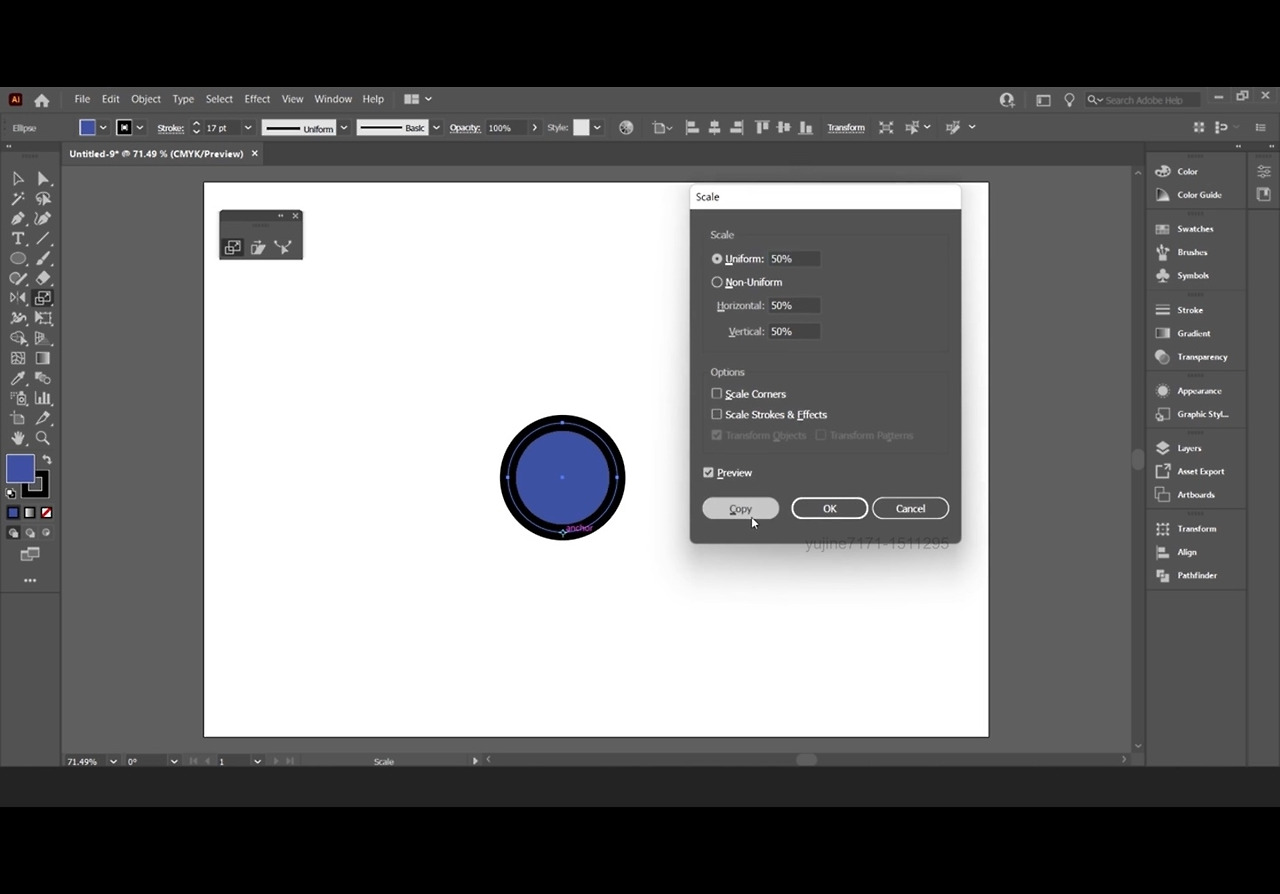Confirm scaling with the OK button
This screenshot has height=894, width=1280.
830,509
